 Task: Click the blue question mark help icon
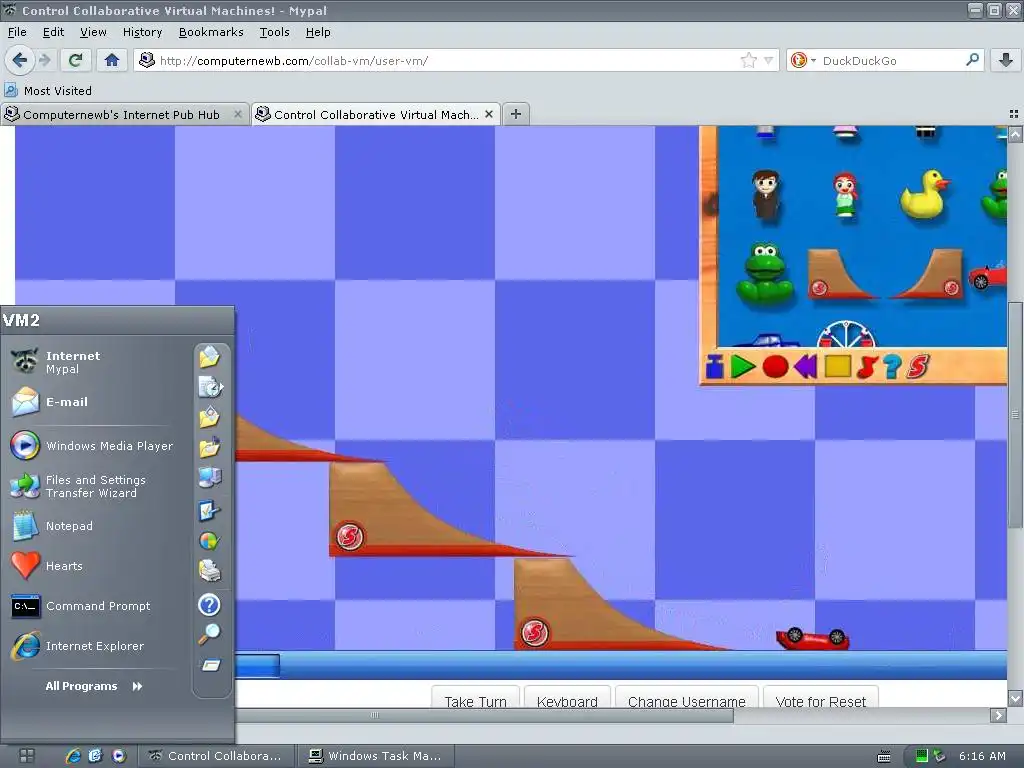pyautogui.click(x=892, y=366)
